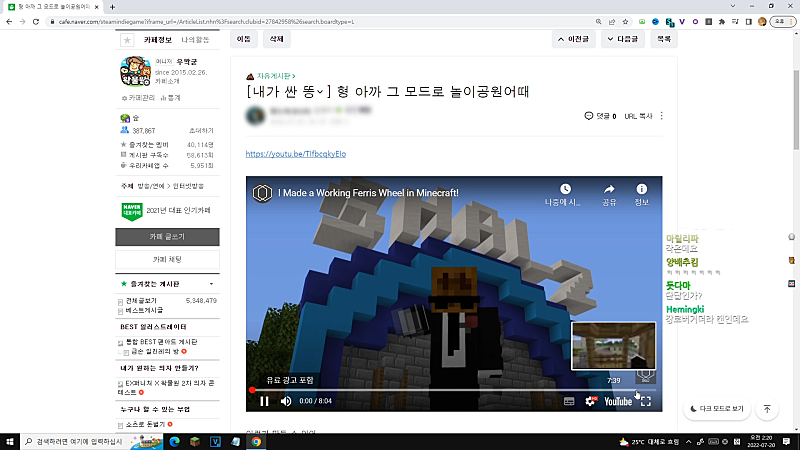
Task: Click the 다크 모드로 보기 button
Action: pyautogui.click(x=716, y=409)
